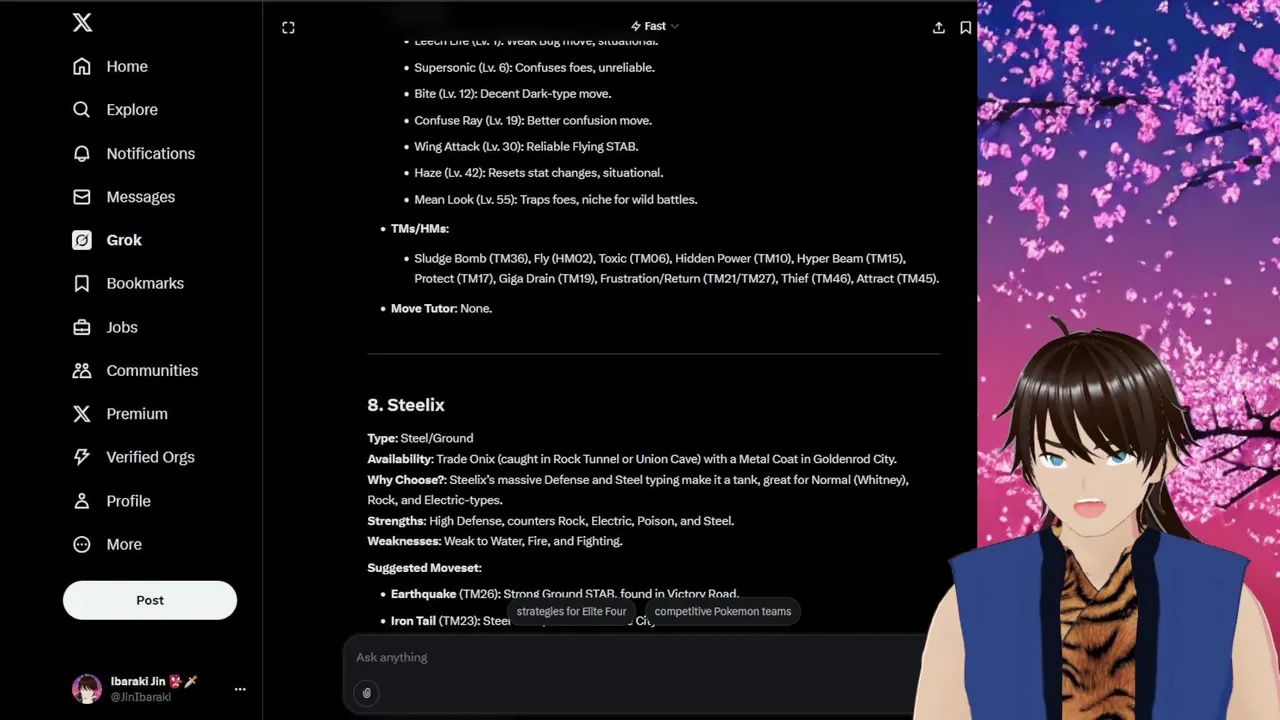Click the attachment paperclip icon
Image resolution: width=1280 pixels, height=720 pixels.
tap(367, 693)
